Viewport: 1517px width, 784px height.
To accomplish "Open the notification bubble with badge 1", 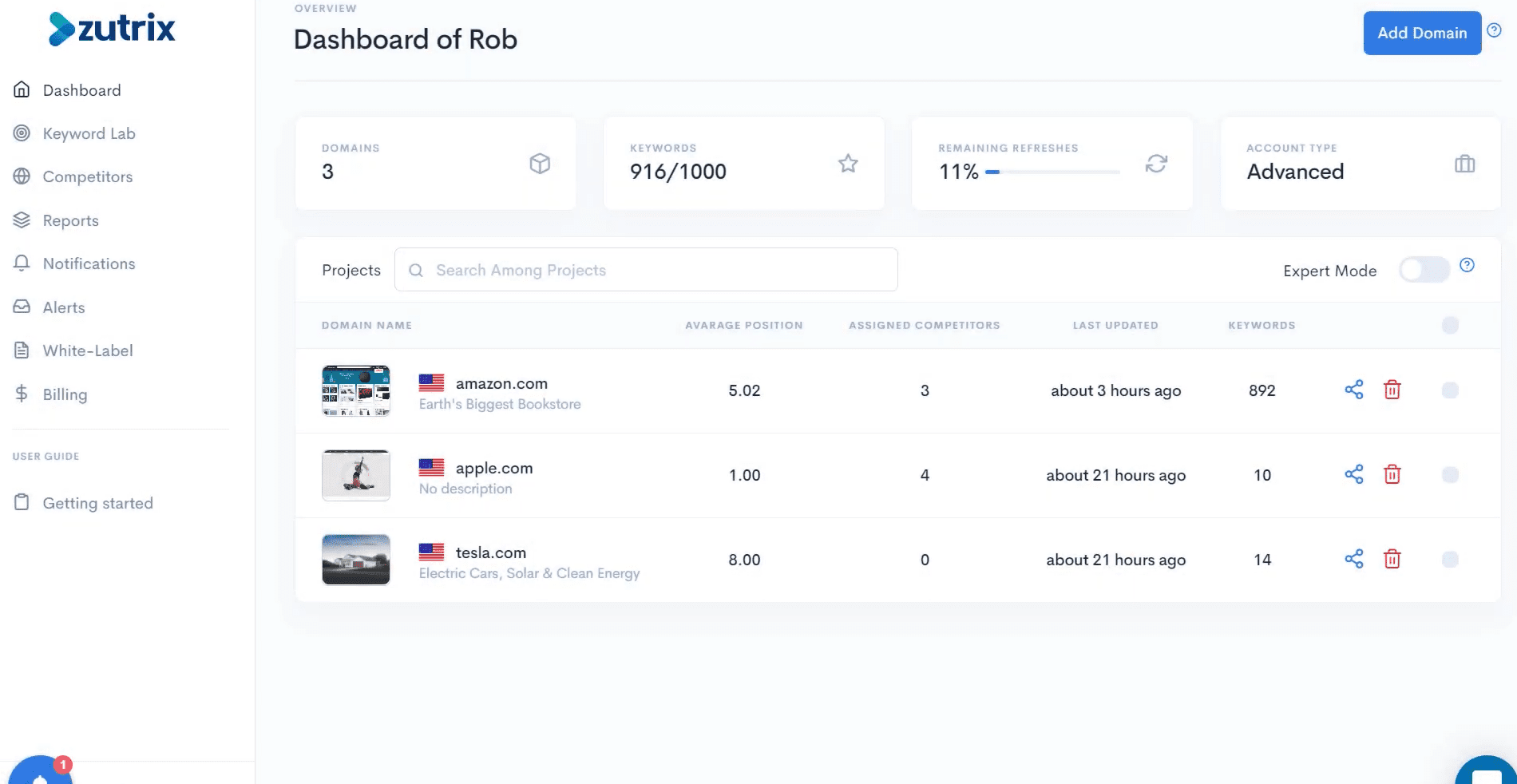I will (40, 771).
